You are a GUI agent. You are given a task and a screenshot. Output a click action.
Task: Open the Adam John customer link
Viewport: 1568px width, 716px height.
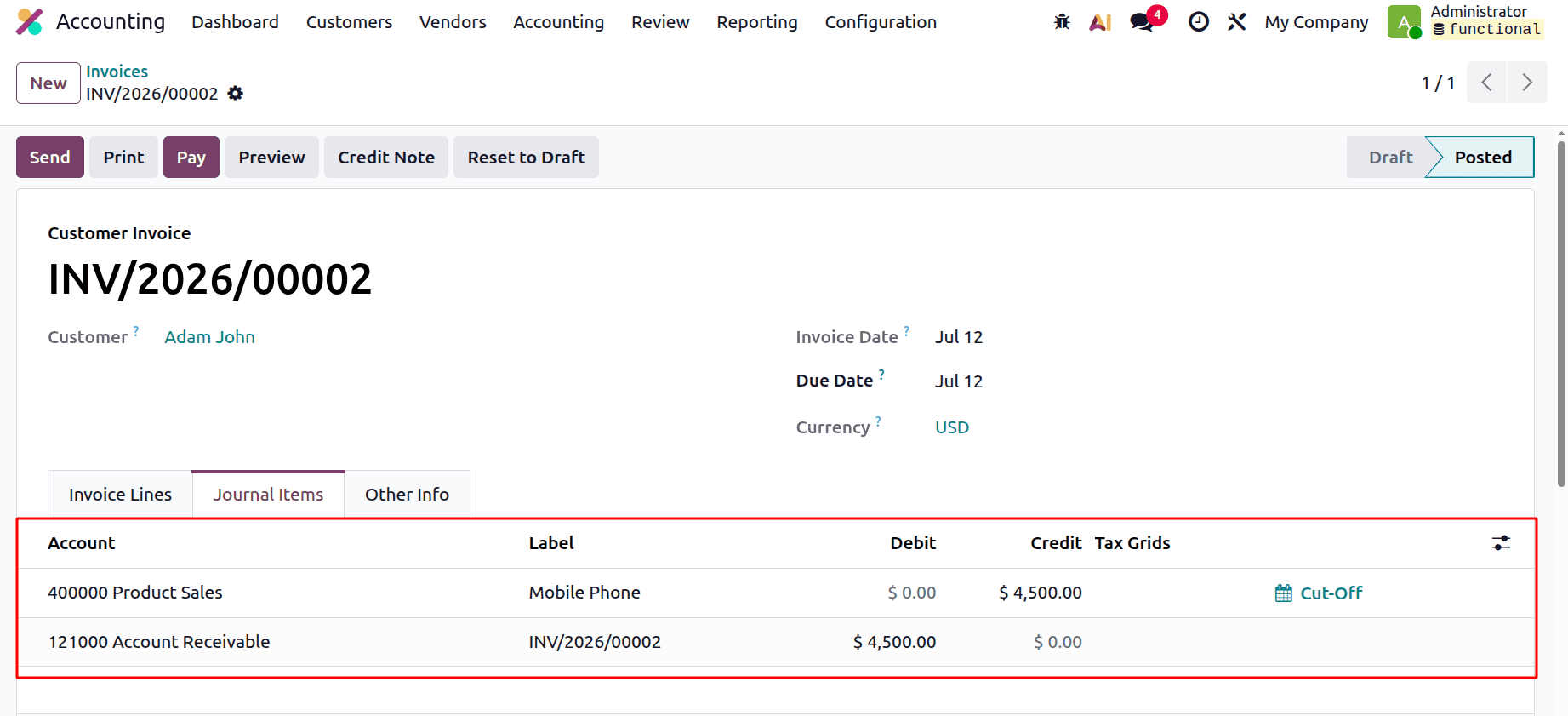pyautogui.click(x=209, y=337)
